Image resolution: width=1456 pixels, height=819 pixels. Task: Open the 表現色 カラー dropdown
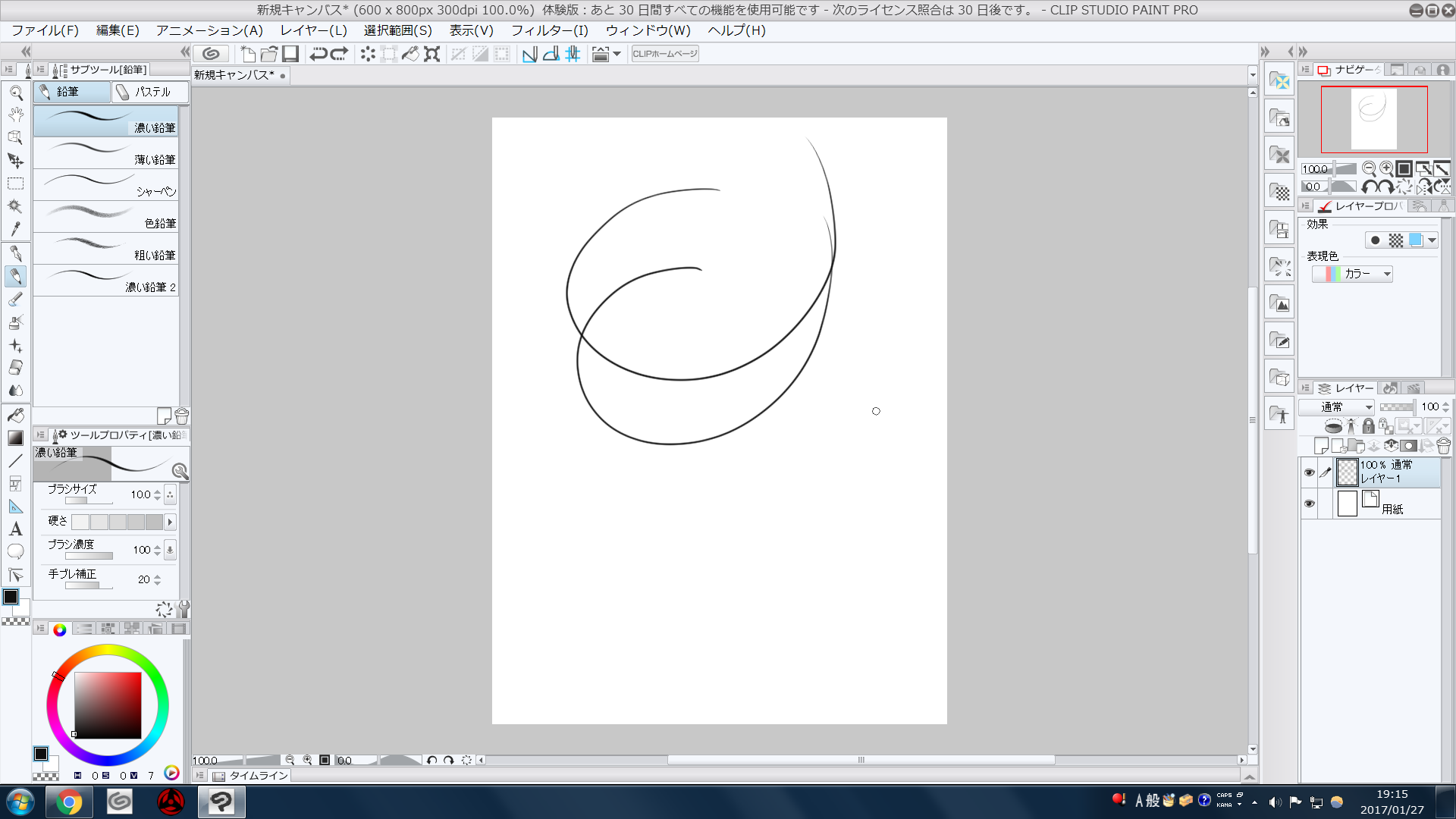[1353, 274]
